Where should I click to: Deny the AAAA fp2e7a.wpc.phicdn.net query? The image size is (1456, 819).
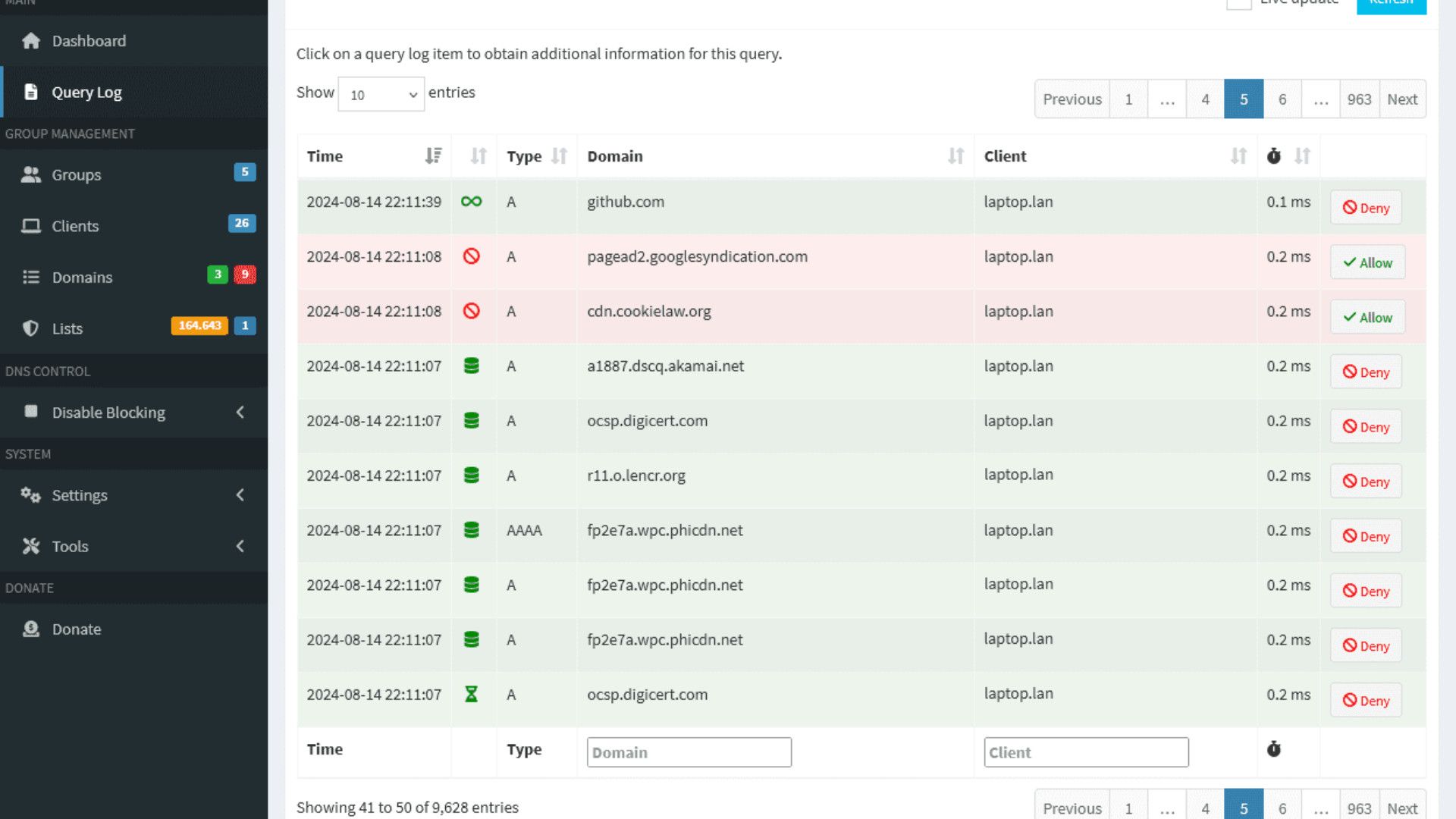1366,536
